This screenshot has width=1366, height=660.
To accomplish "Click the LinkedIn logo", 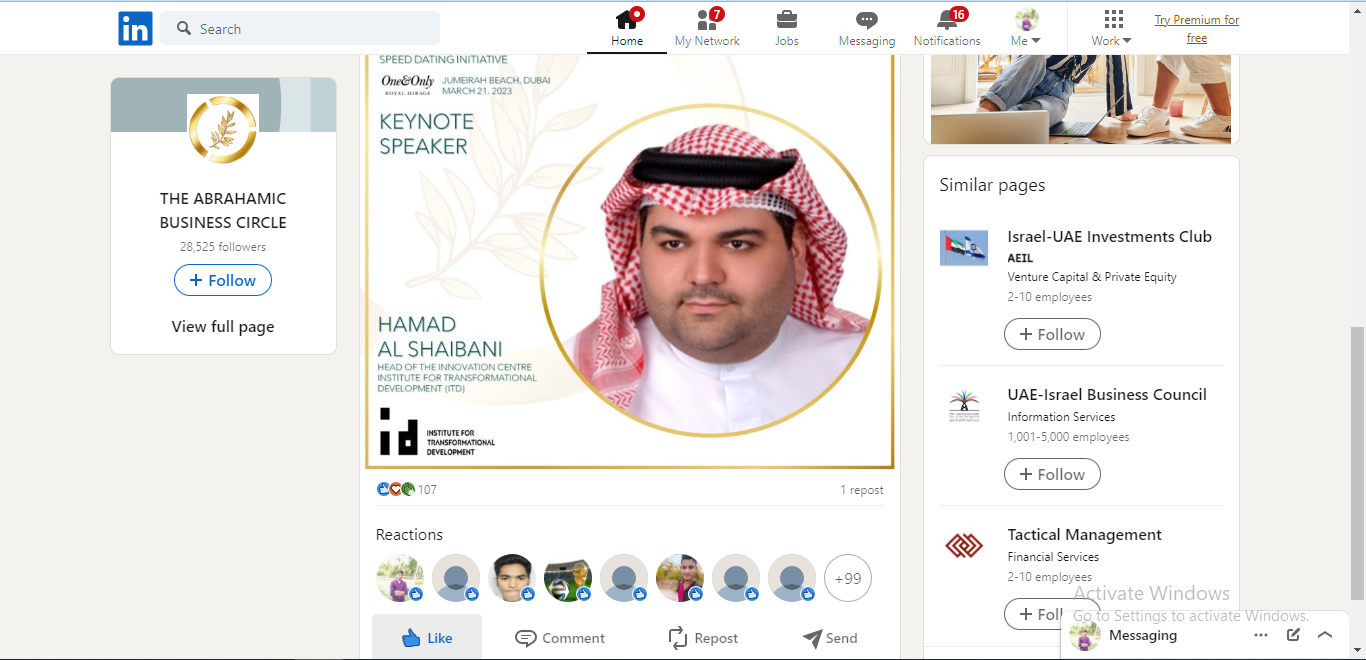I will (135, 29).
